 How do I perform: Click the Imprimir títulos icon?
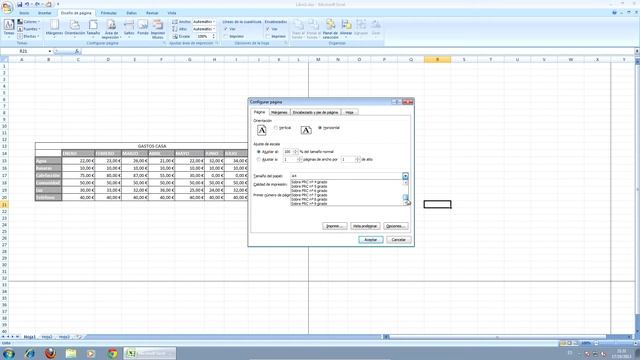click(x=158, y=29)
